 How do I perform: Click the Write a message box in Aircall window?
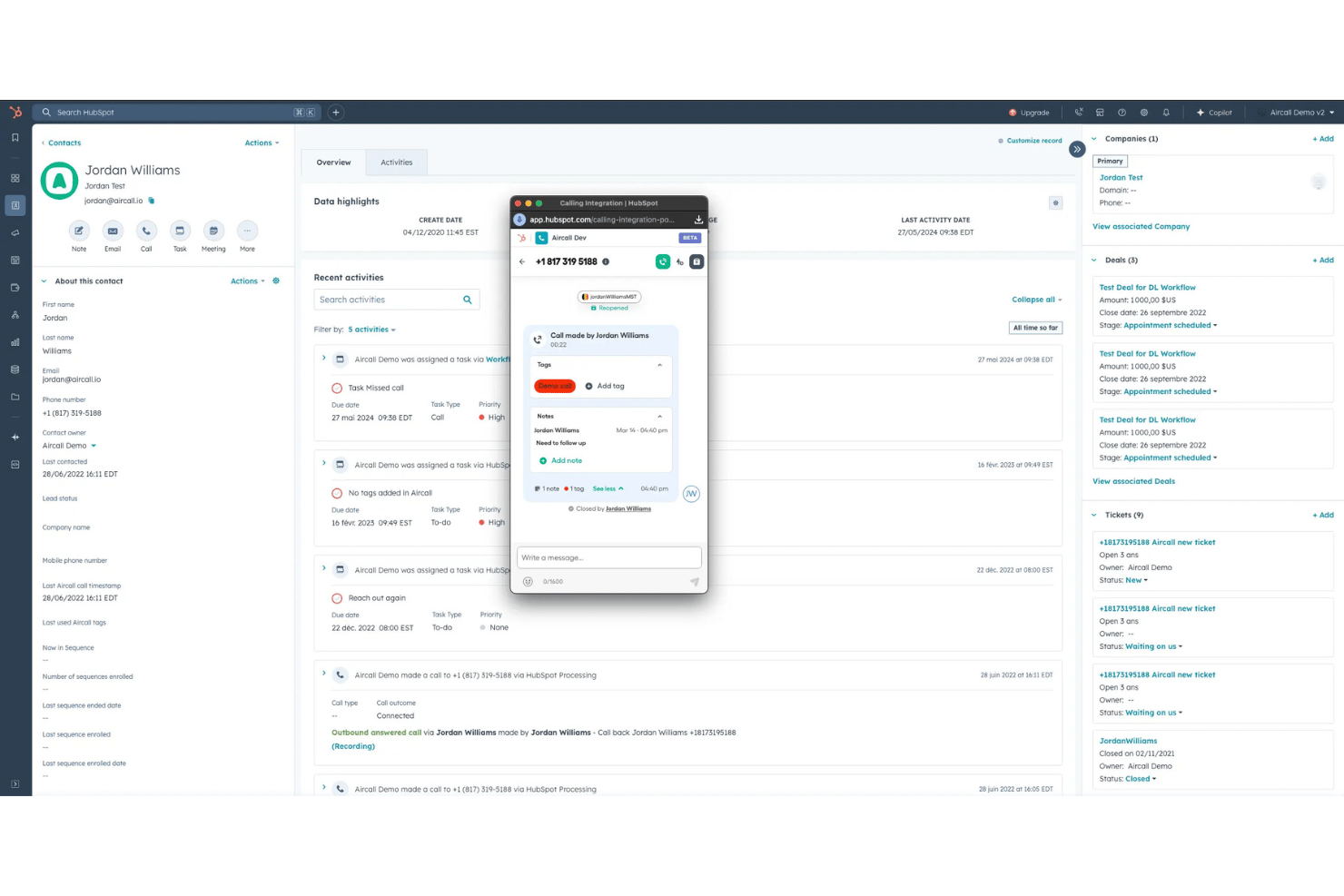[608, 557]
